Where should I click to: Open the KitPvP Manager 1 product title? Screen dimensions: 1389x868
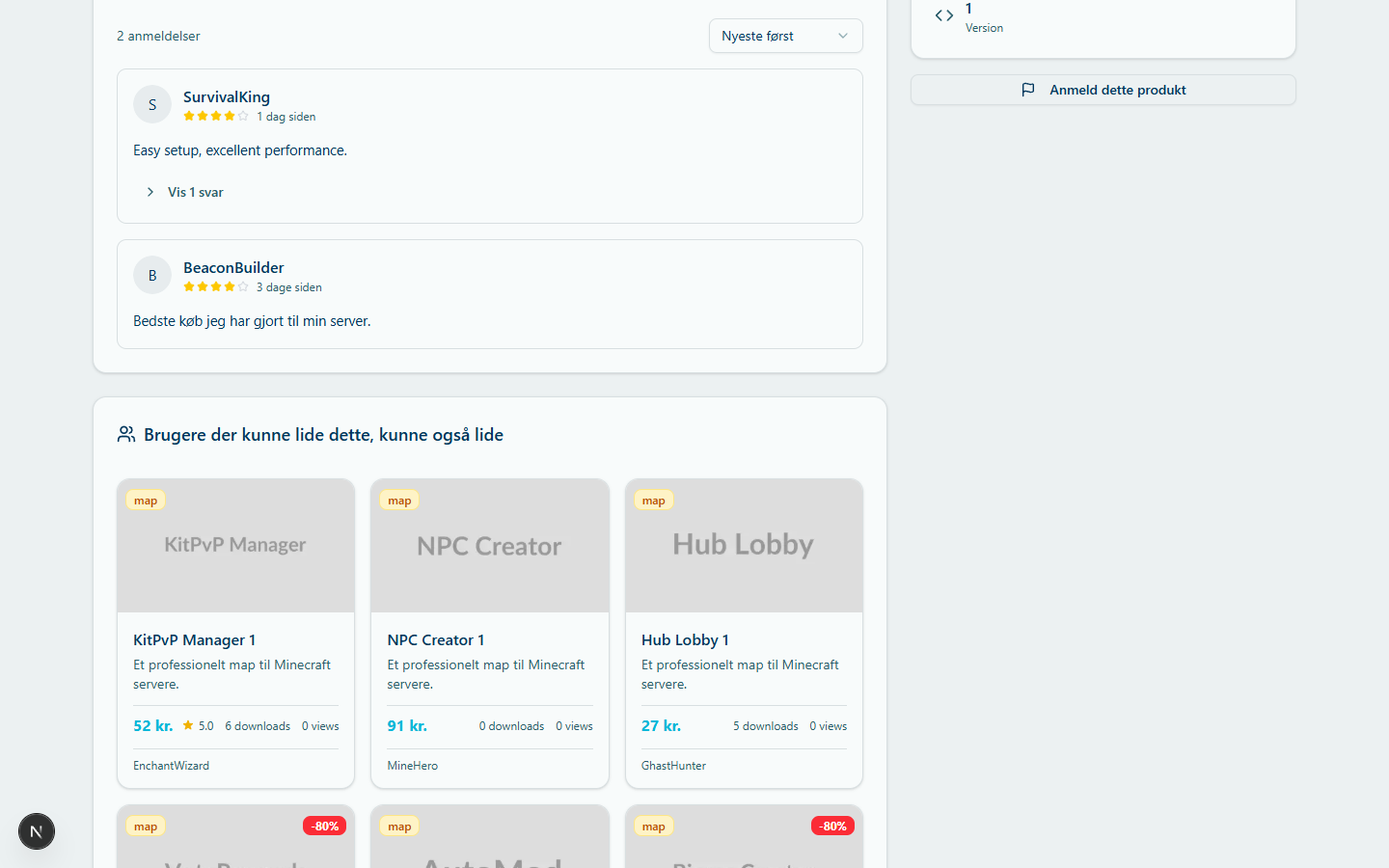[x=195, y=640]
